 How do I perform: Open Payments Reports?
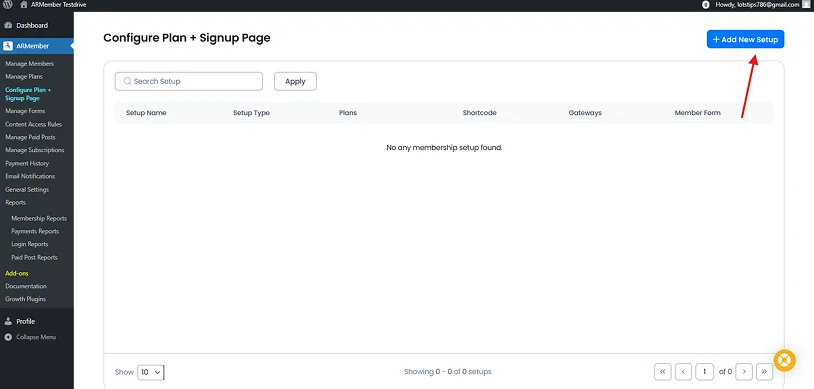35,231
